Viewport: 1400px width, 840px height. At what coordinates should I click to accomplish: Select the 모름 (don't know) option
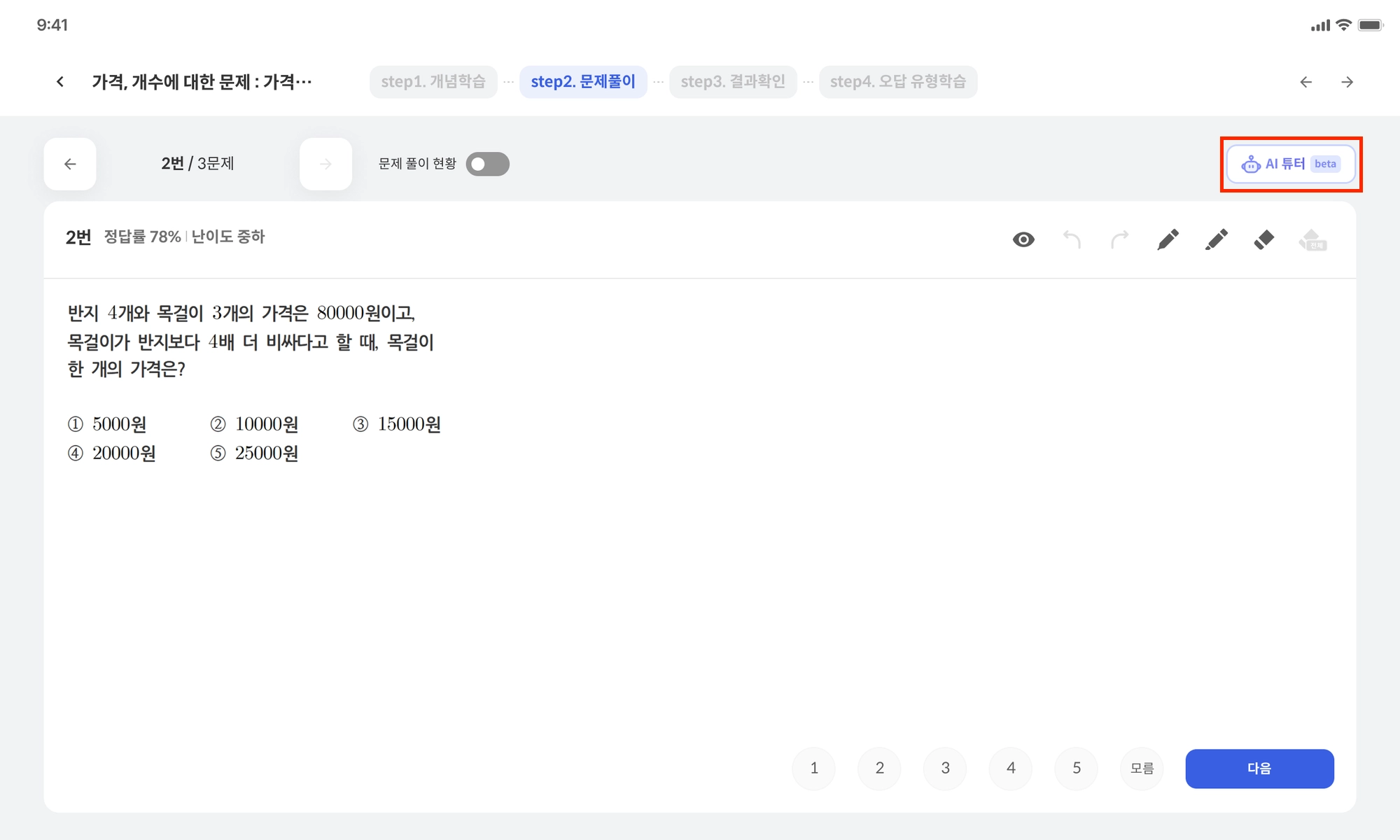pos(1142,768)
